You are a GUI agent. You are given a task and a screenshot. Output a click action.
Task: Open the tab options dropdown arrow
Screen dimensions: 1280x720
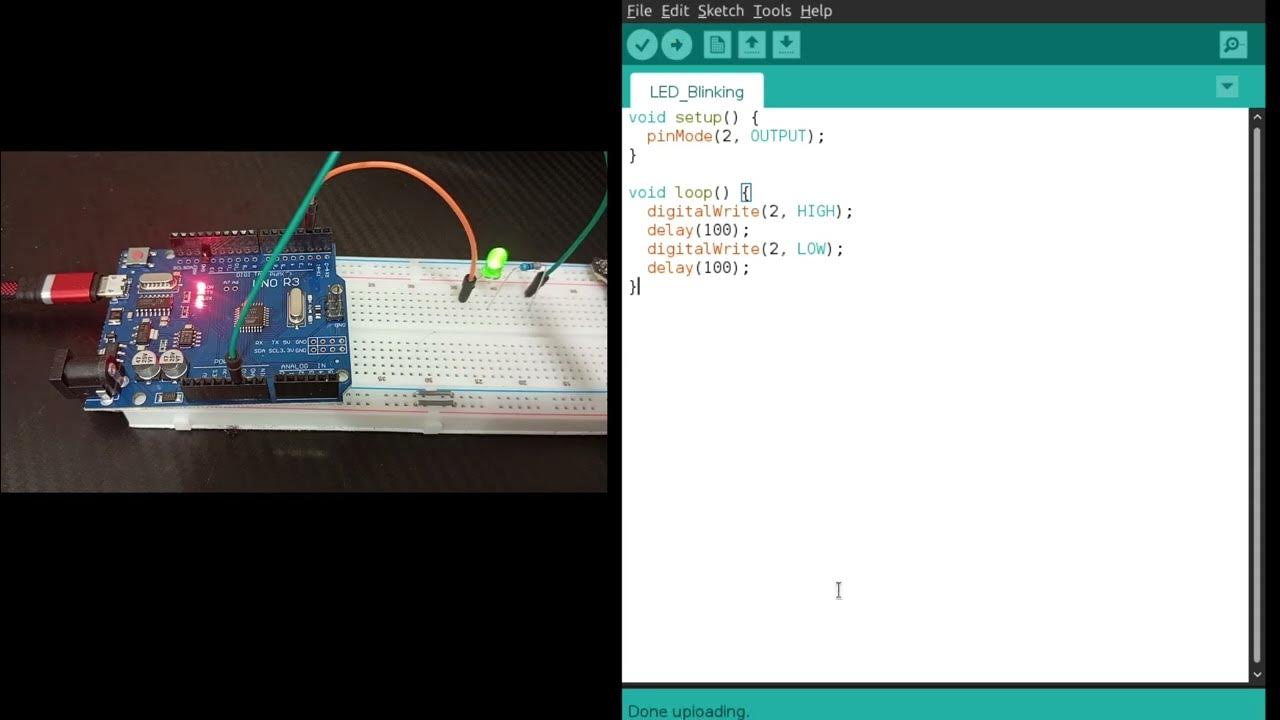point(1227,87)
